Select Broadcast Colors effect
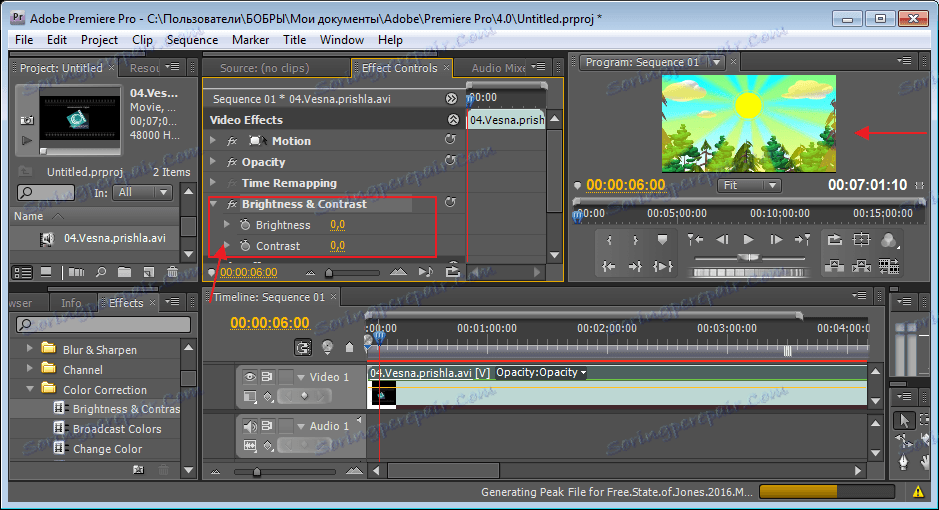This screenshot has width=939, height=510. pos(117,429)
